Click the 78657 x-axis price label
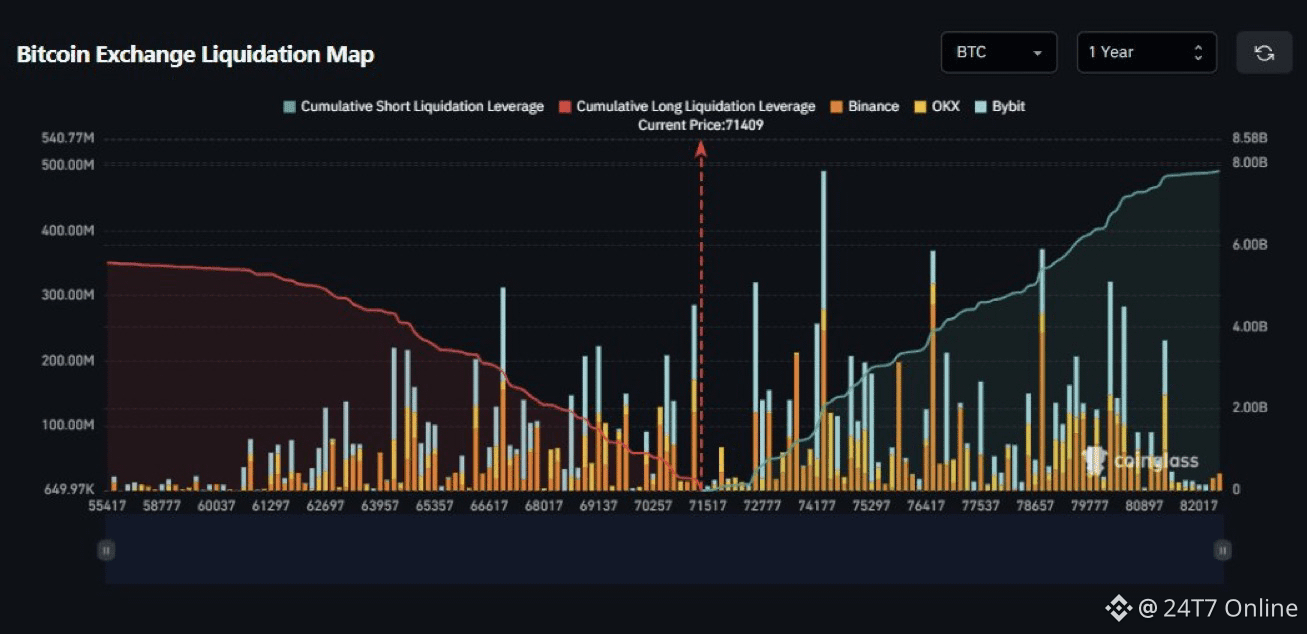 pyautogui.click(x=1035, y=506)
